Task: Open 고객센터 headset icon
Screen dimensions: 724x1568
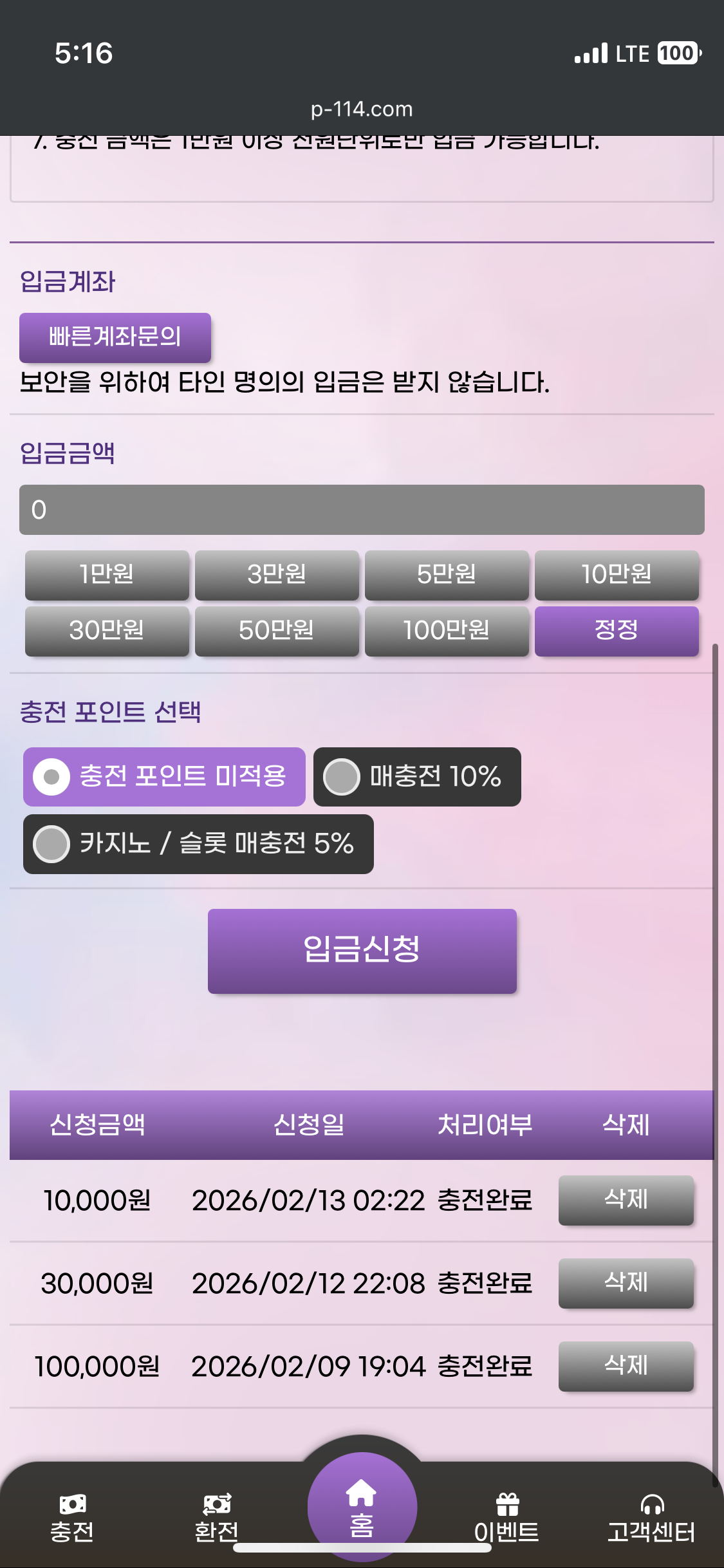Action: point(652,1505)
